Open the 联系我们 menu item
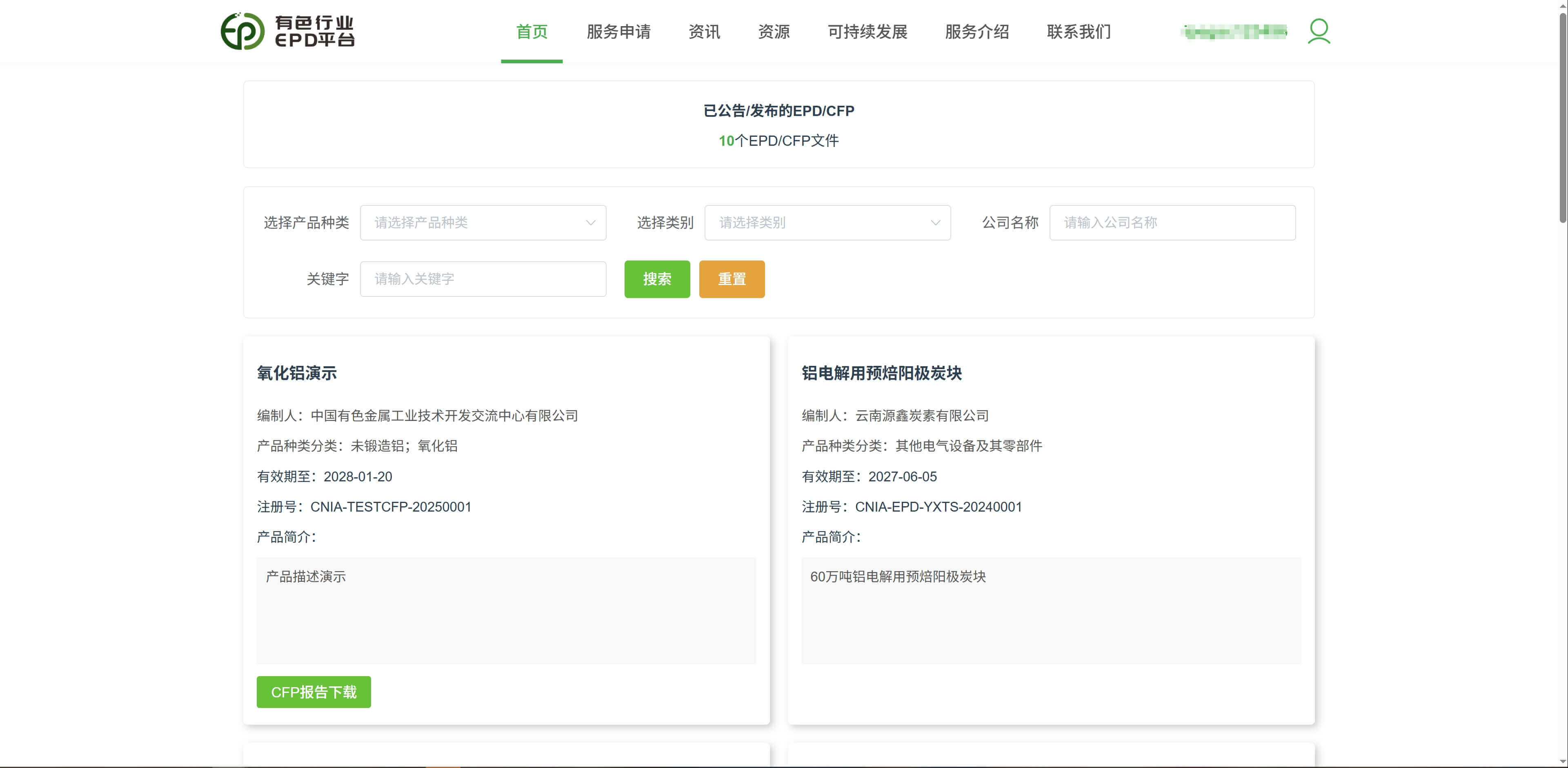1568x768 pixels. click(x=1079, y=32)
